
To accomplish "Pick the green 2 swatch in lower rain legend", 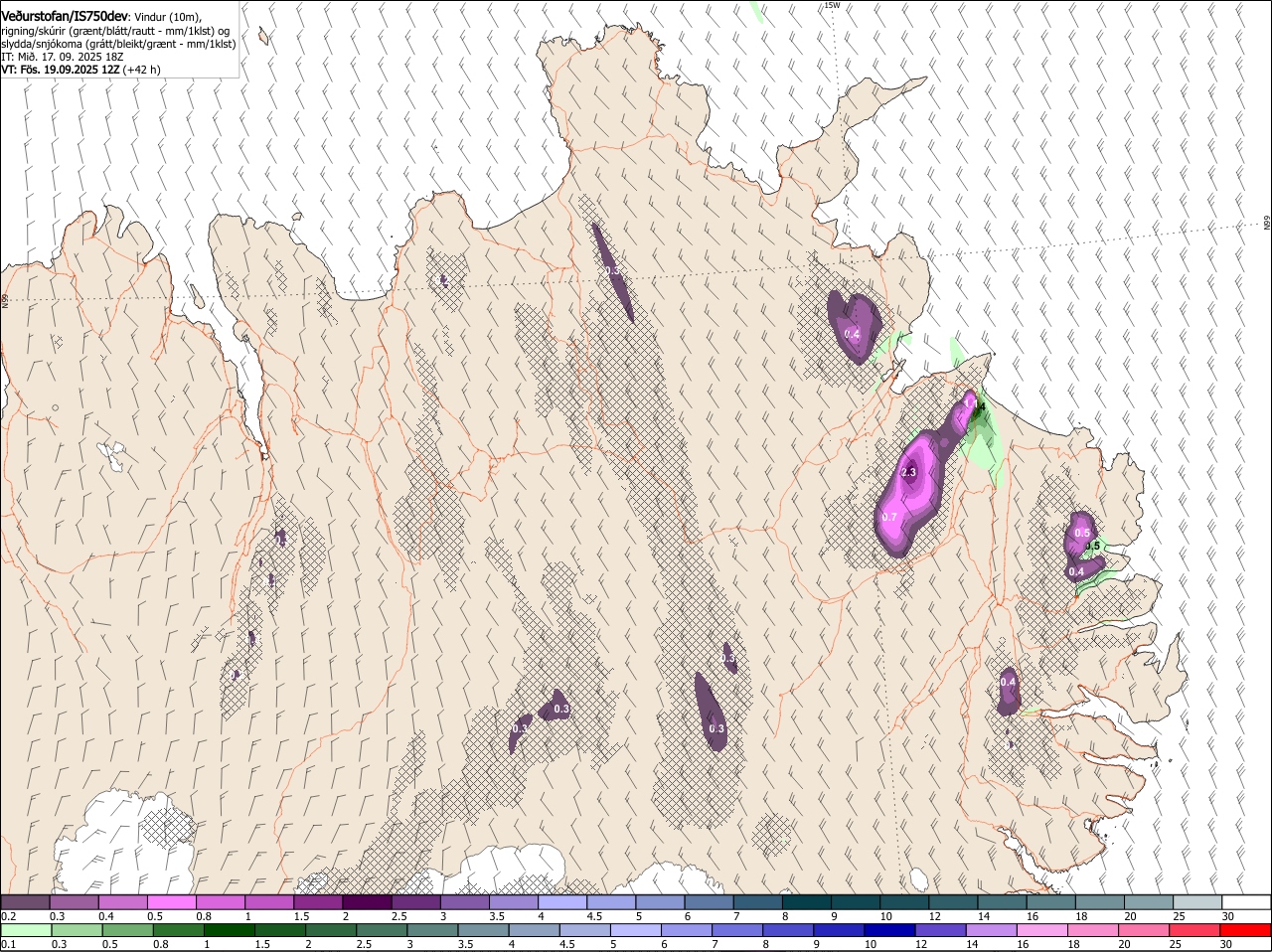I will pos(331,931).
